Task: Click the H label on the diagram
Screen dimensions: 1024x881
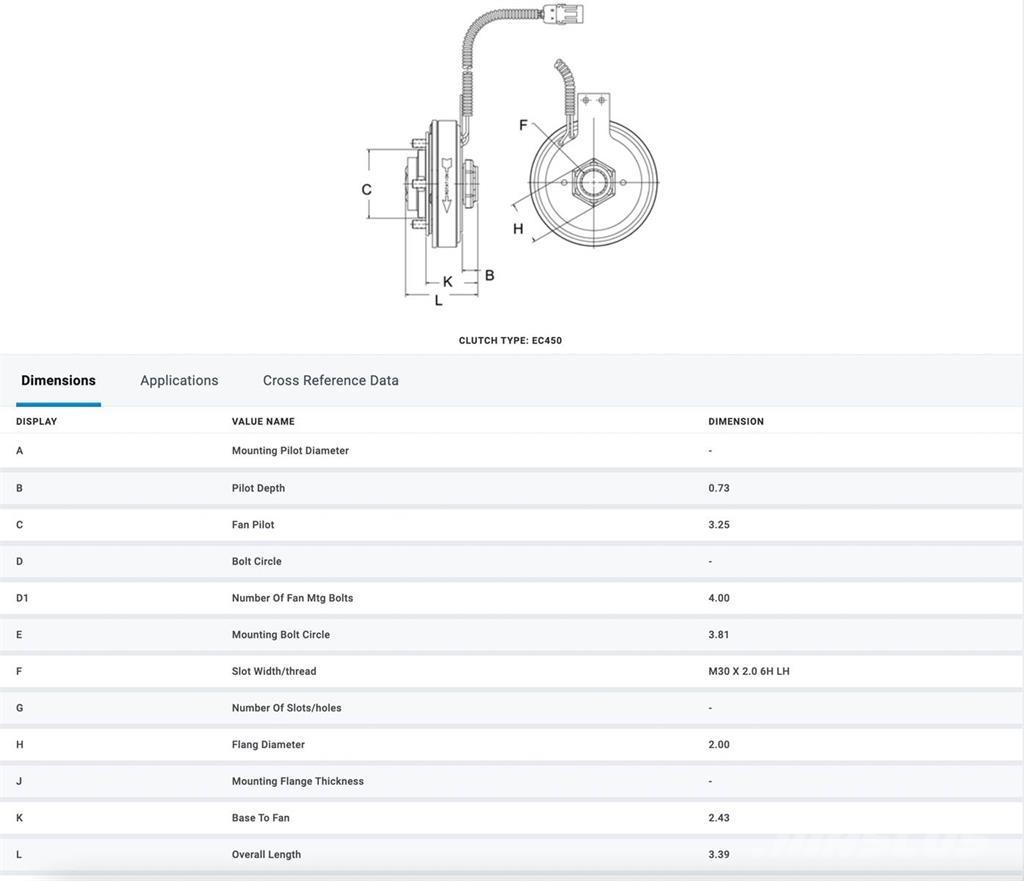Action: (518, 229)
